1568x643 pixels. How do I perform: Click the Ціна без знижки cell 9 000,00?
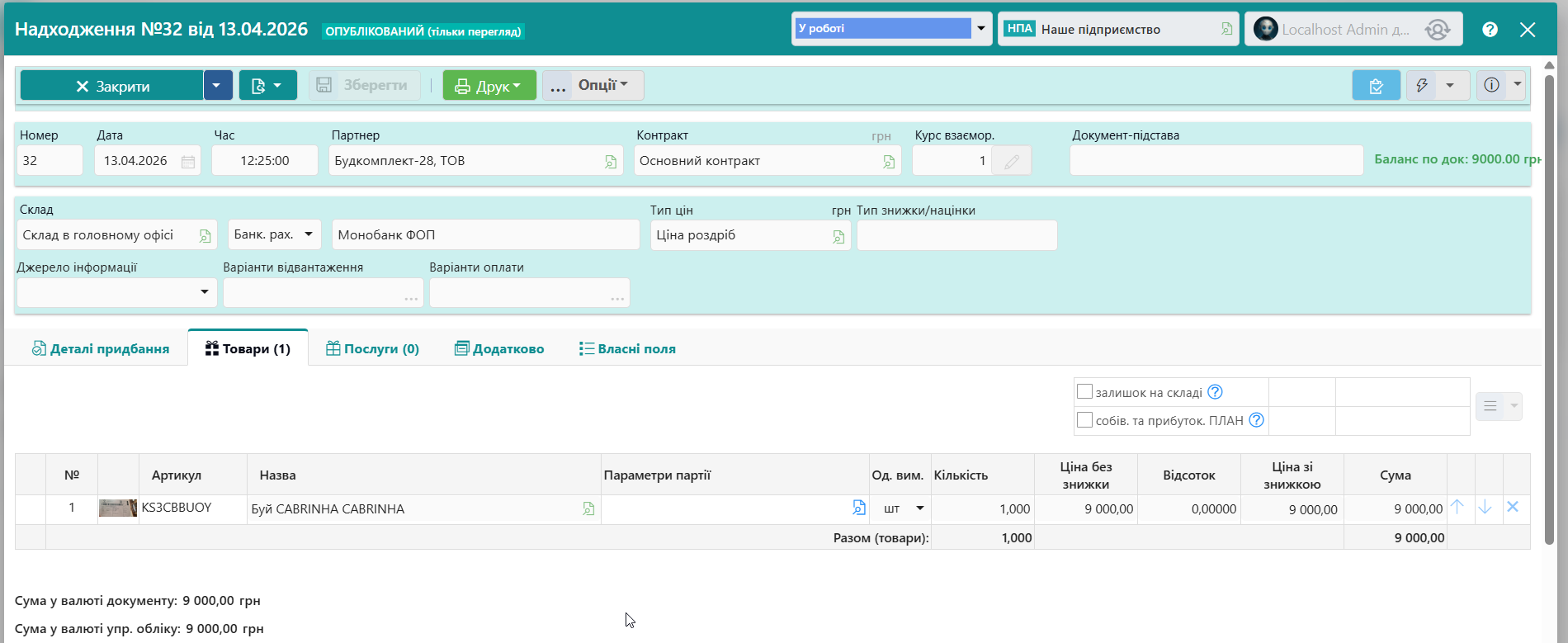tap(1086, 509)
